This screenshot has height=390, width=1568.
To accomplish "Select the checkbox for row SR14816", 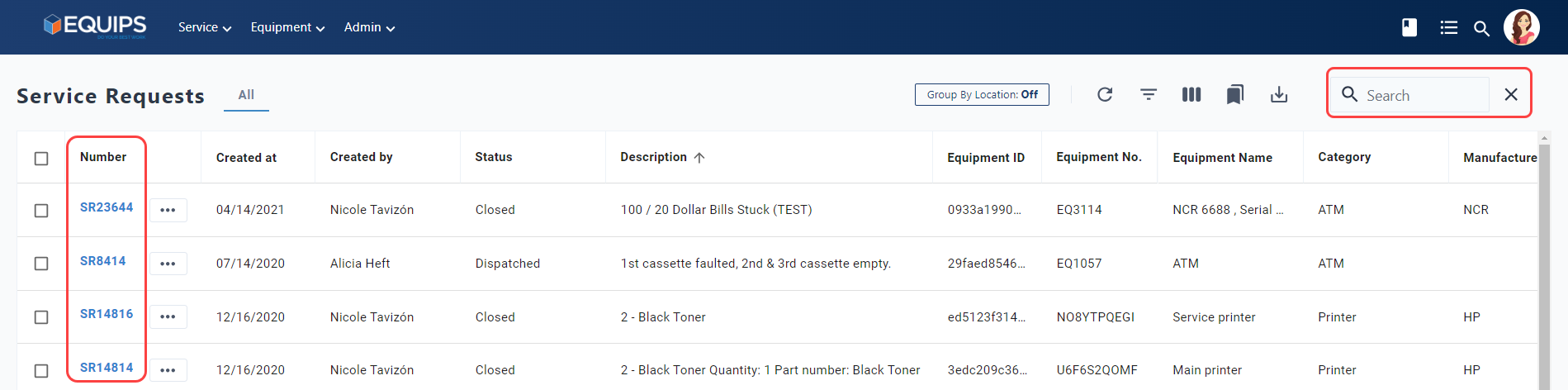I will click(41, 317).
